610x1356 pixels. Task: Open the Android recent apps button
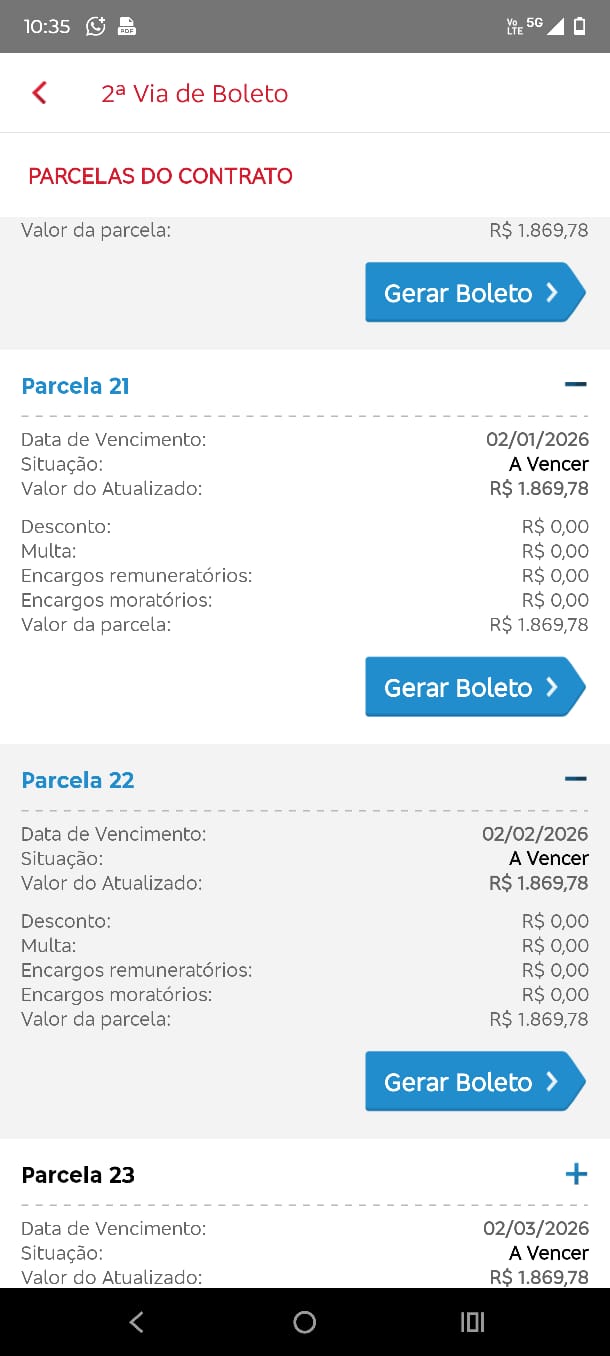472,1322
